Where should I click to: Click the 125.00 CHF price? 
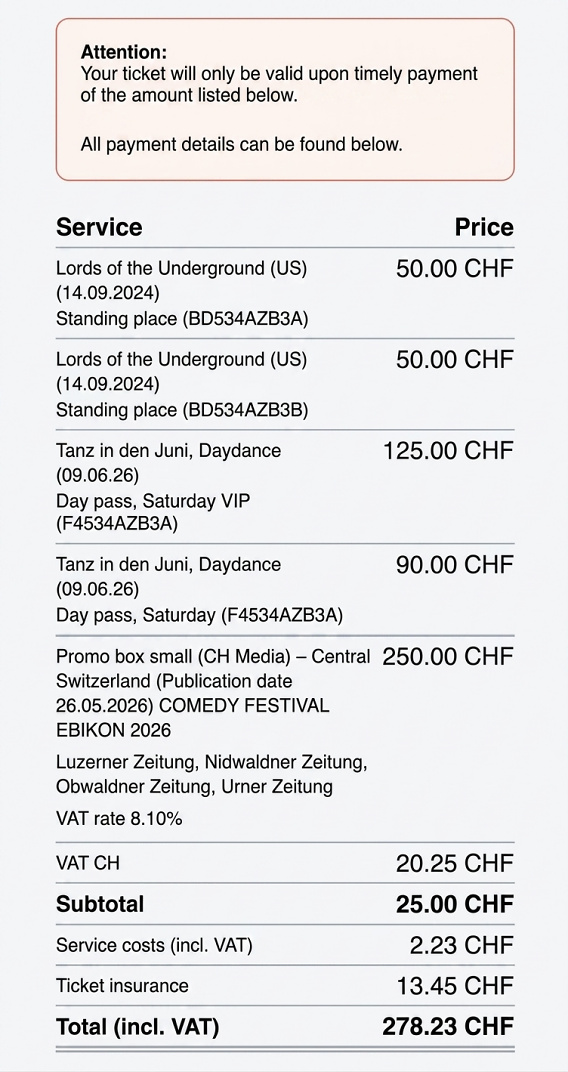tap(448, 451)
